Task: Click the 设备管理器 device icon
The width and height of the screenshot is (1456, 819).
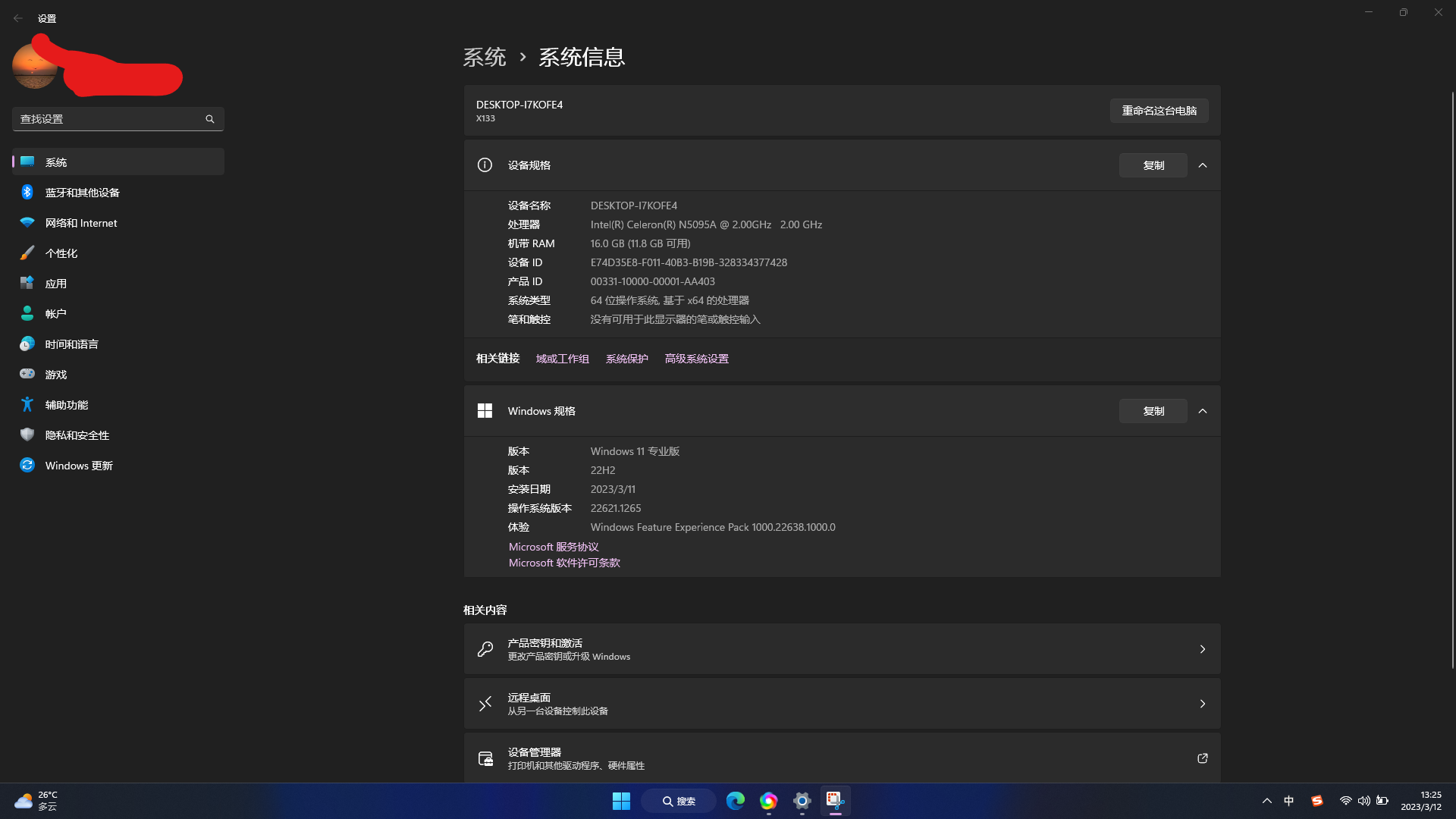Action: 485,758
